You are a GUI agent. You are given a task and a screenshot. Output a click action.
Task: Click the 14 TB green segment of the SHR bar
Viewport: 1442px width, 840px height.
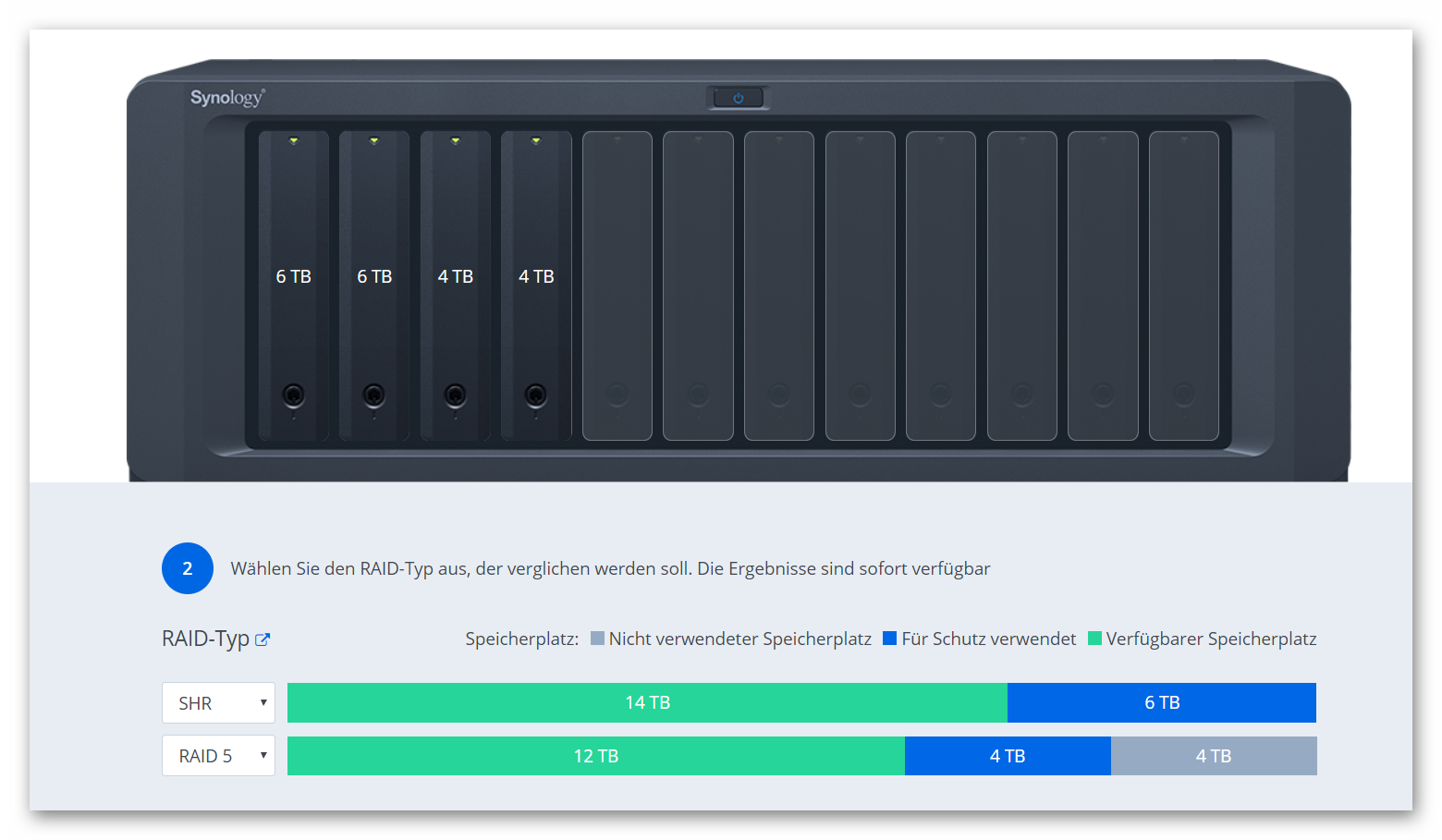[x=647, y=702]
